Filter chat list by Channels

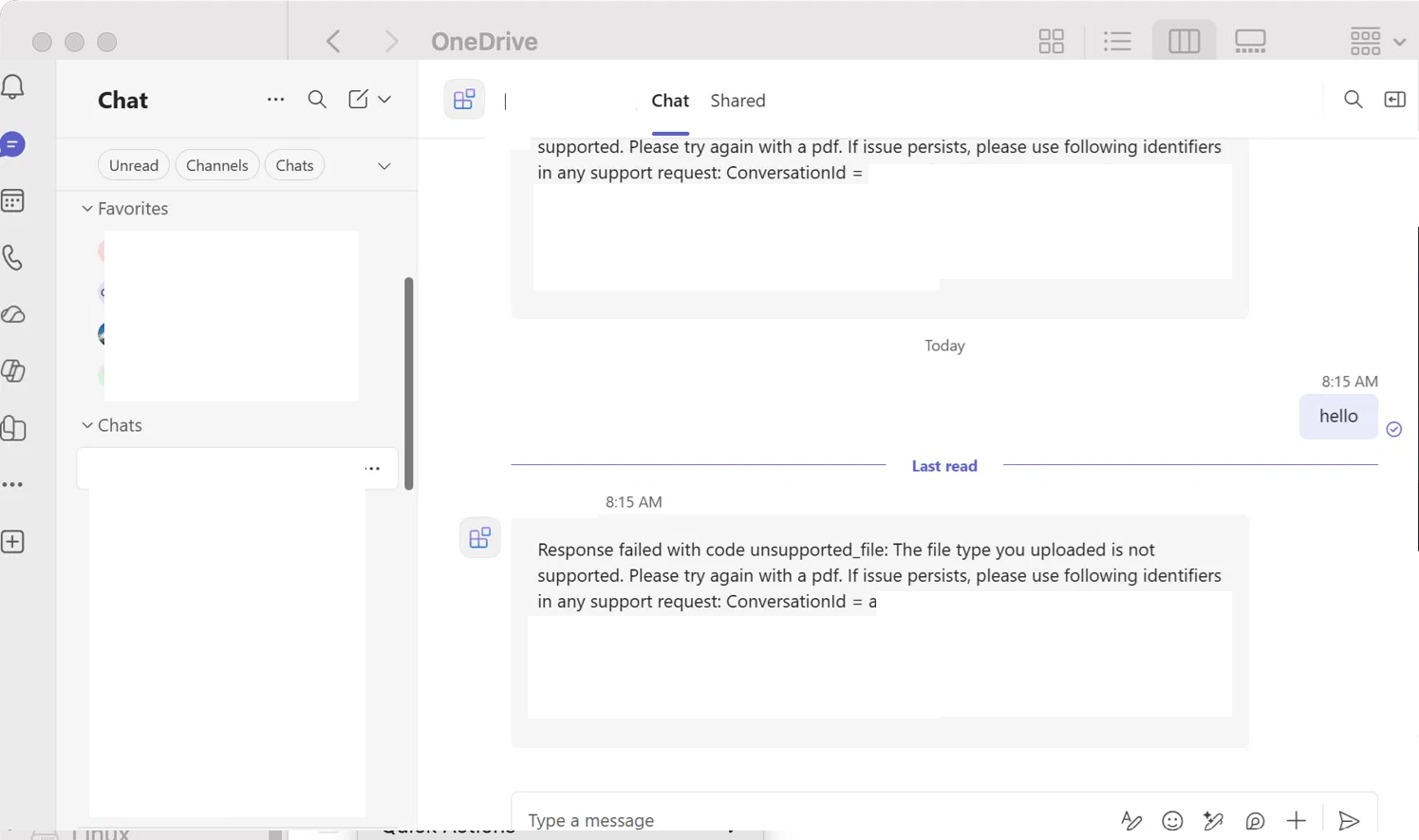click(217, 165)
